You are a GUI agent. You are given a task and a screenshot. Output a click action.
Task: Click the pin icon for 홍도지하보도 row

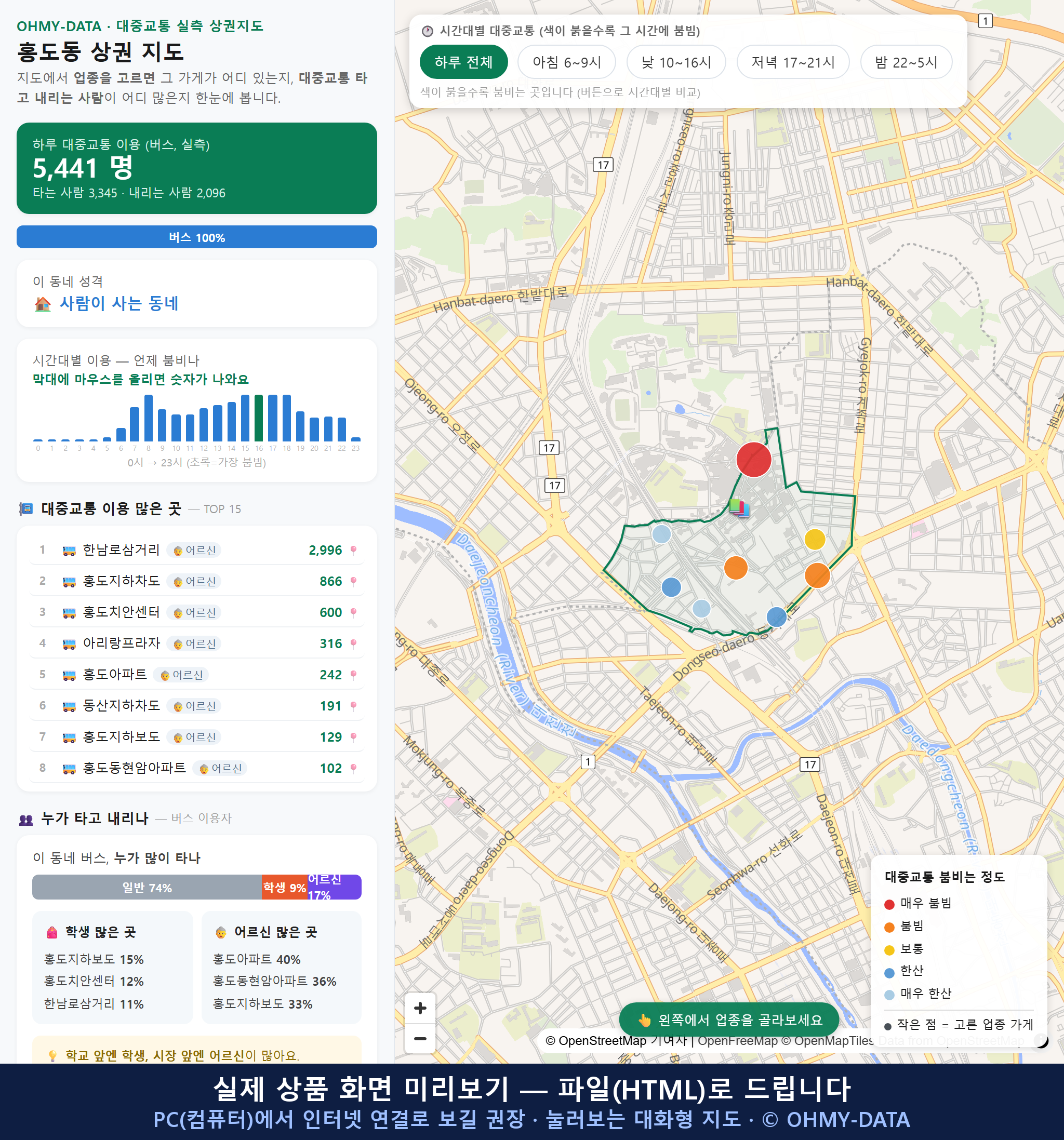[353, 737]
